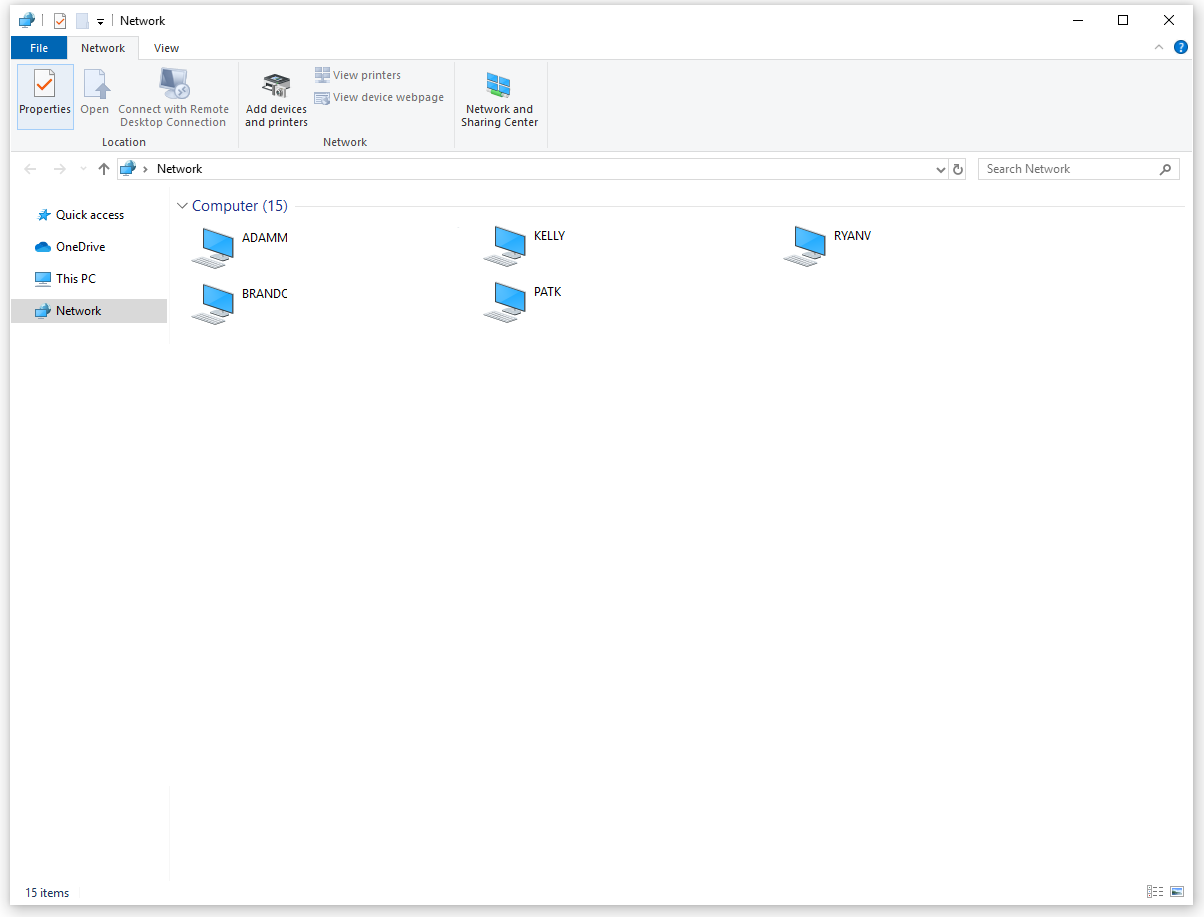This screenshot has width=1204, height=917.
Task: Minimize the ribbon with chevron
Action: tap(1159, 47)
